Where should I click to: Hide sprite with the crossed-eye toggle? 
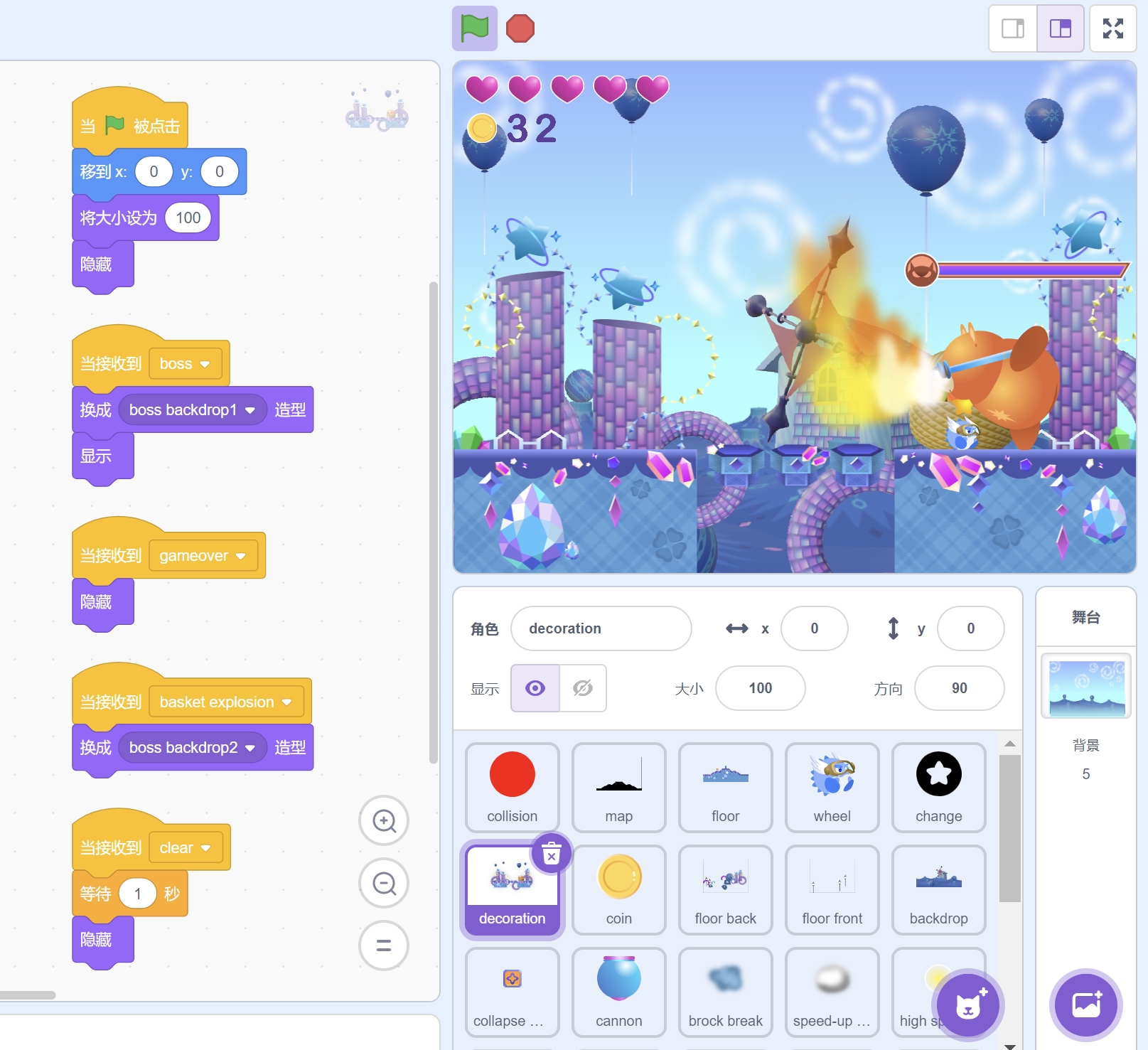(583, 688)
